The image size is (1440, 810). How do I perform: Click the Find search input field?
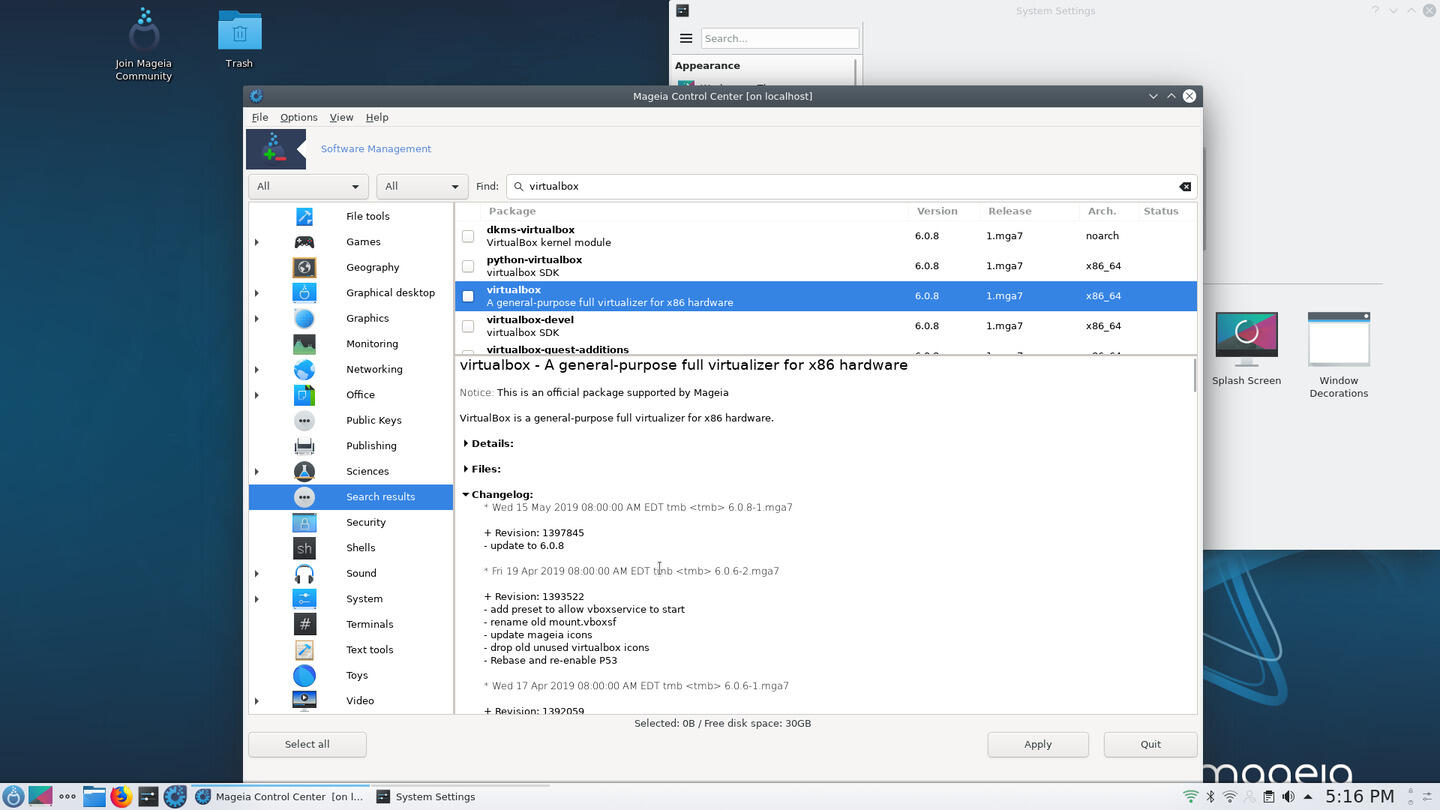click(850, 186)
